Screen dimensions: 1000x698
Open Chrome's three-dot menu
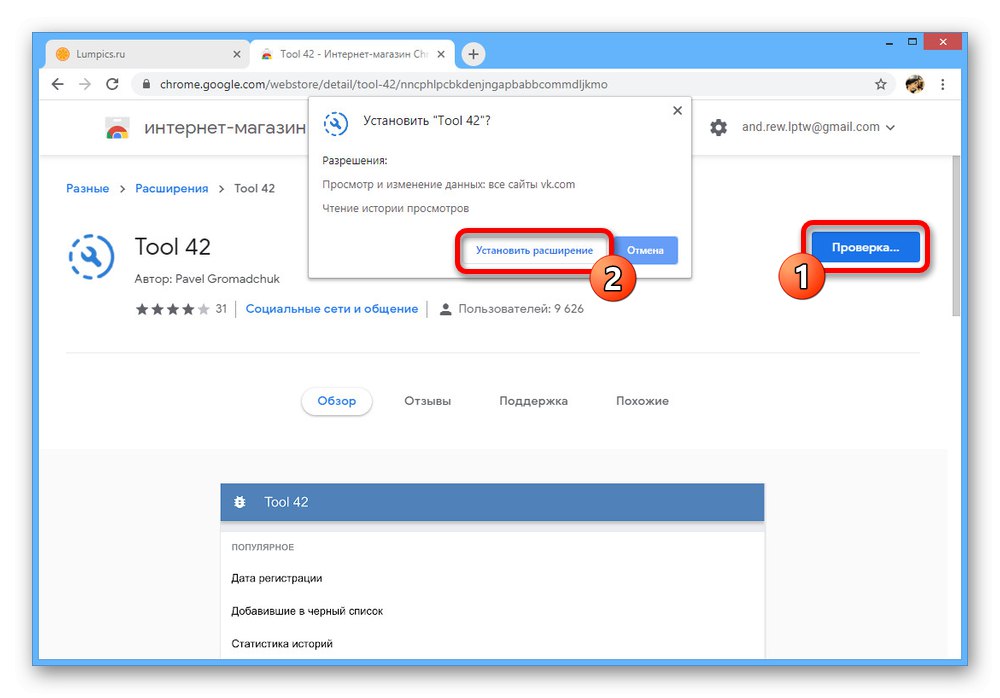point(943,84)
